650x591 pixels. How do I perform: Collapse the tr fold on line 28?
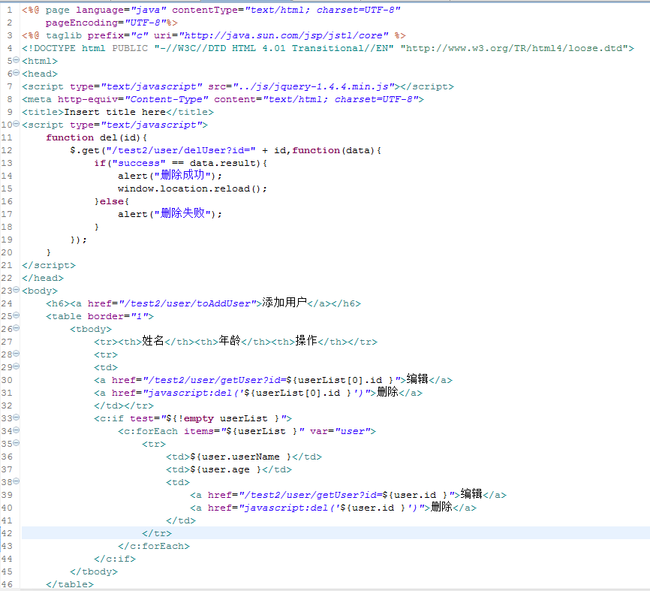[x=16, y=354]
